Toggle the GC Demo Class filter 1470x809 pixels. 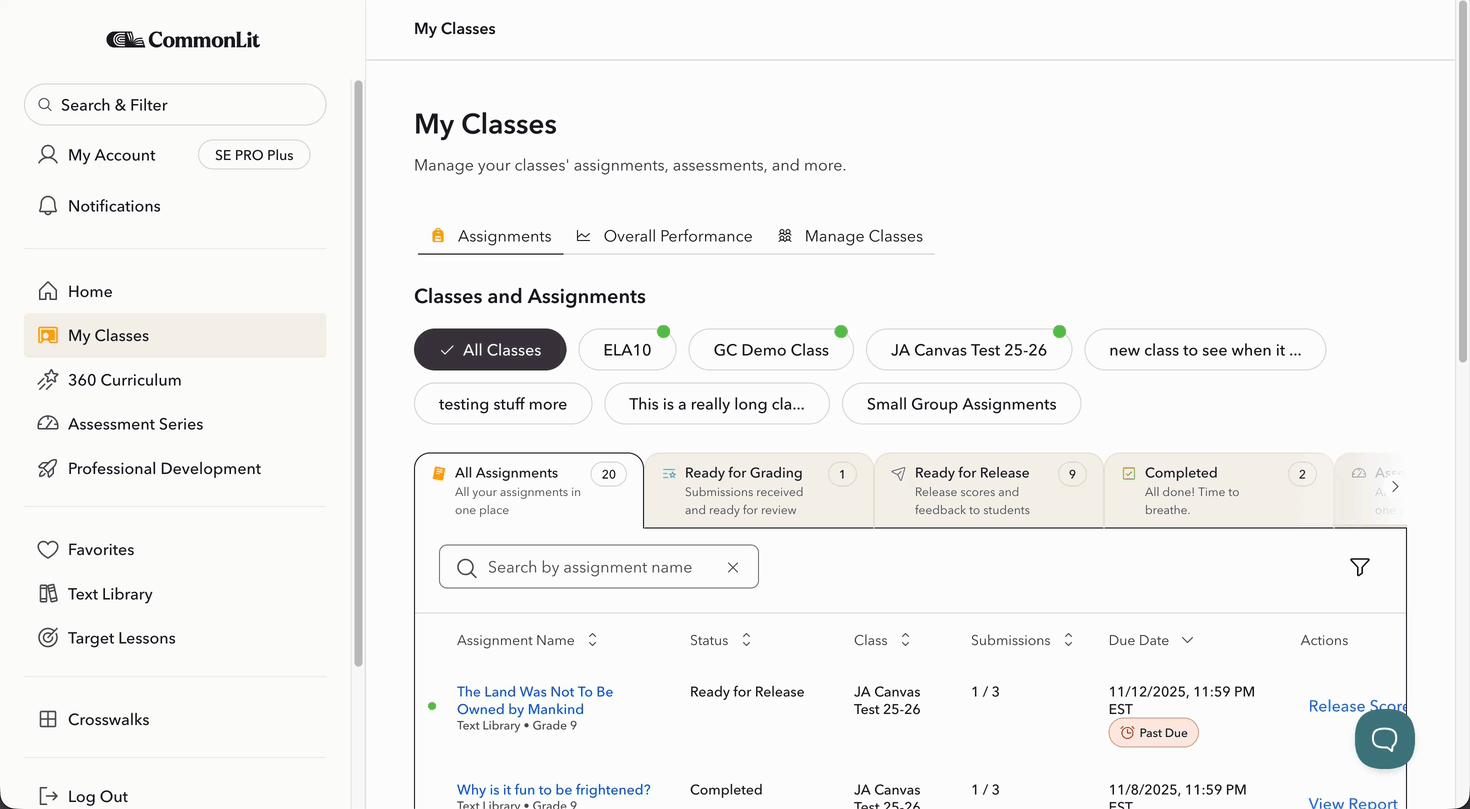pyautogui.click(x=771, y=350)
